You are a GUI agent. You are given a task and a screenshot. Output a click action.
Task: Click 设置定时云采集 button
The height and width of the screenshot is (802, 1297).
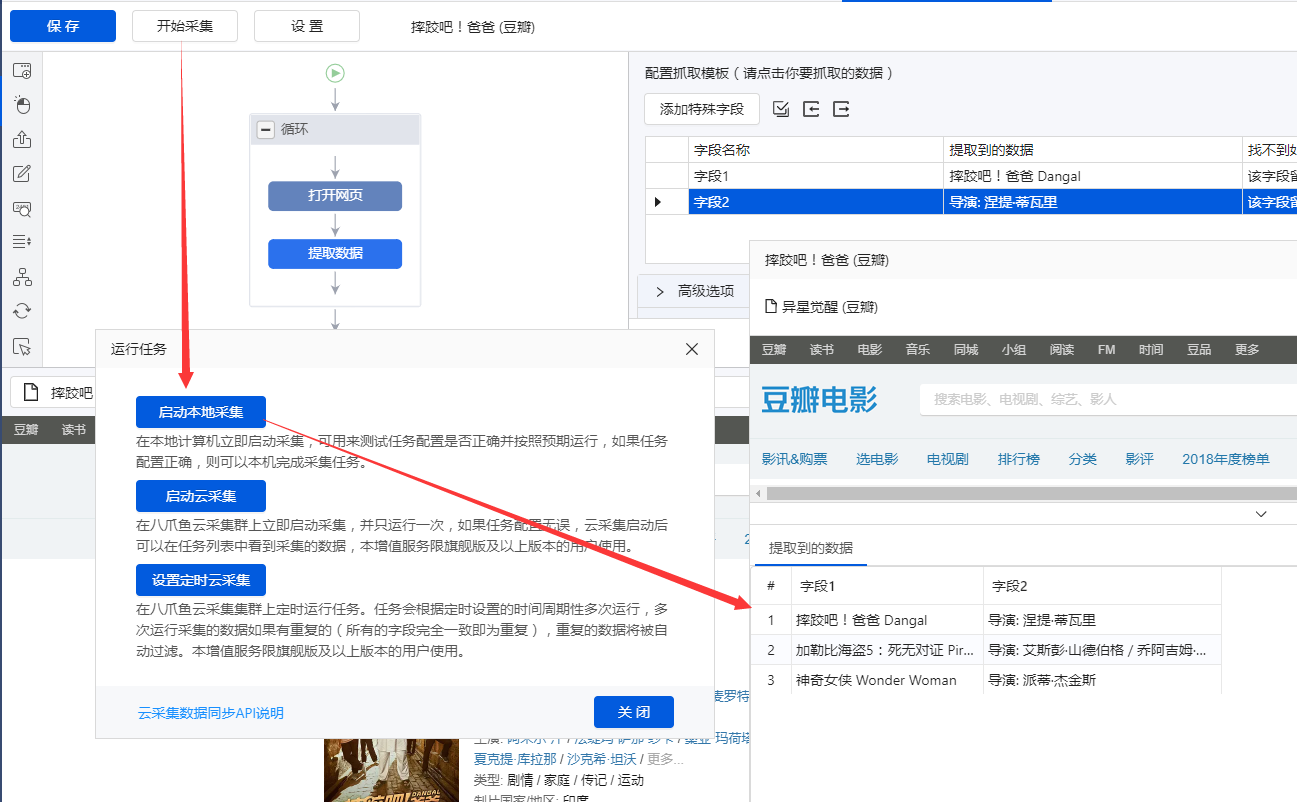201,580
